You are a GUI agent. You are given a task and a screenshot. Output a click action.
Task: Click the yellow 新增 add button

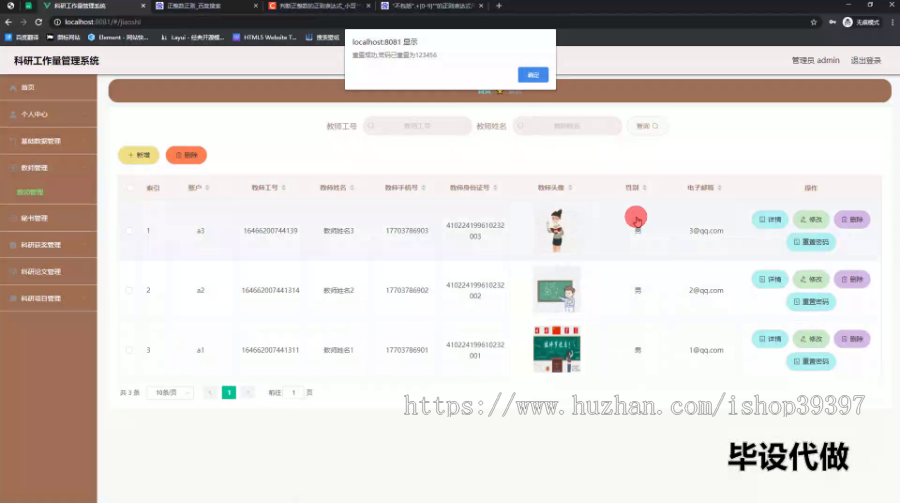(x=138, y=155)
